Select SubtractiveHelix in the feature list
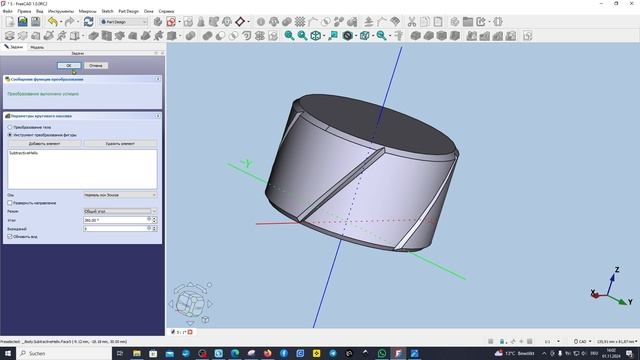 [24, 153]
